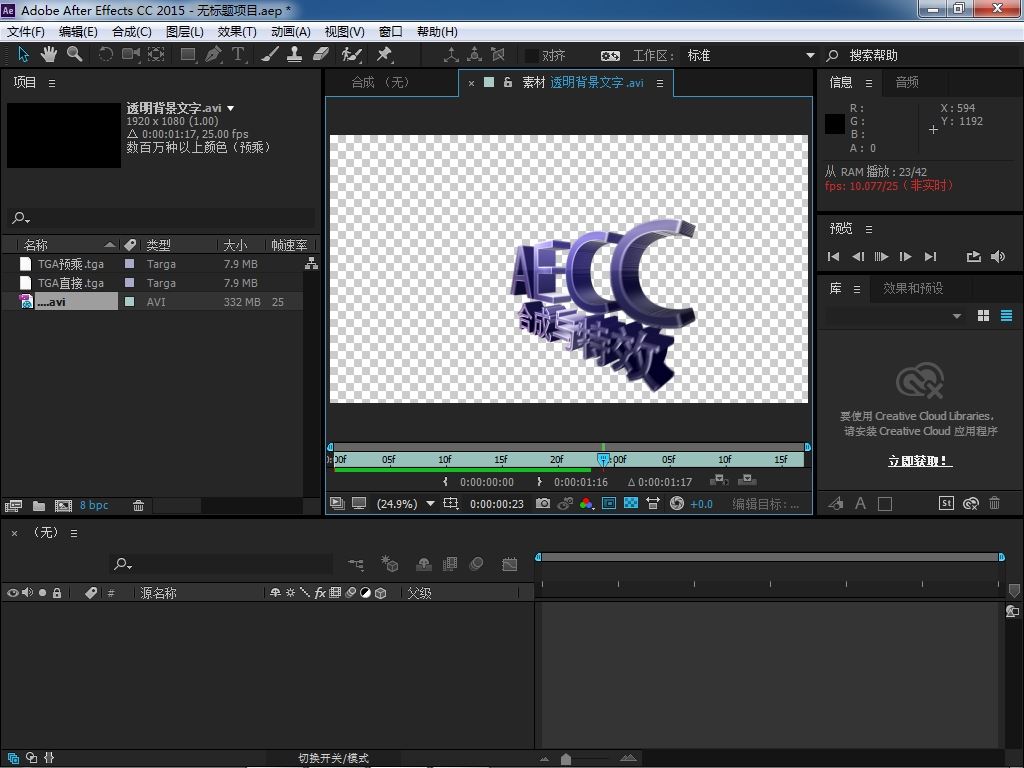Click the new composition icon in Project panel
Viewport: 1024px width, 768px height.
[x=63, y=505]
